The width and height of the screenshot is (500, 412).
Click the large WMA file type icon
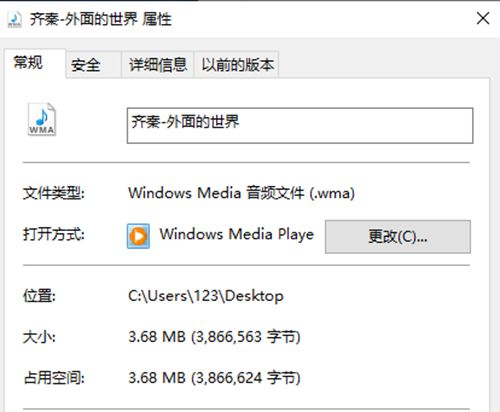tap(42, 119)
